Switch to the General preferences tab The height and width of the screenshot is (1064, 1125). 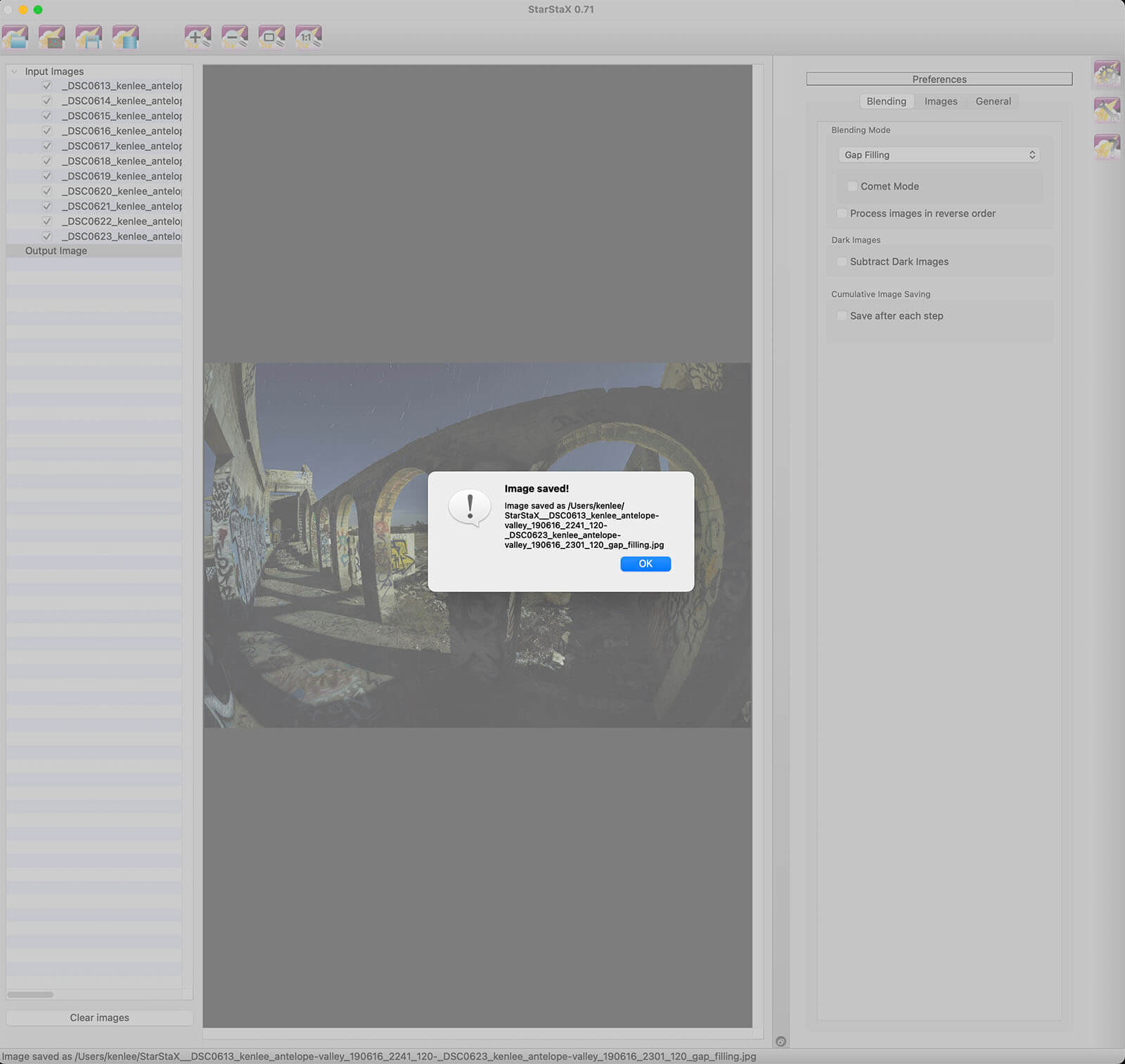(993, 101)
